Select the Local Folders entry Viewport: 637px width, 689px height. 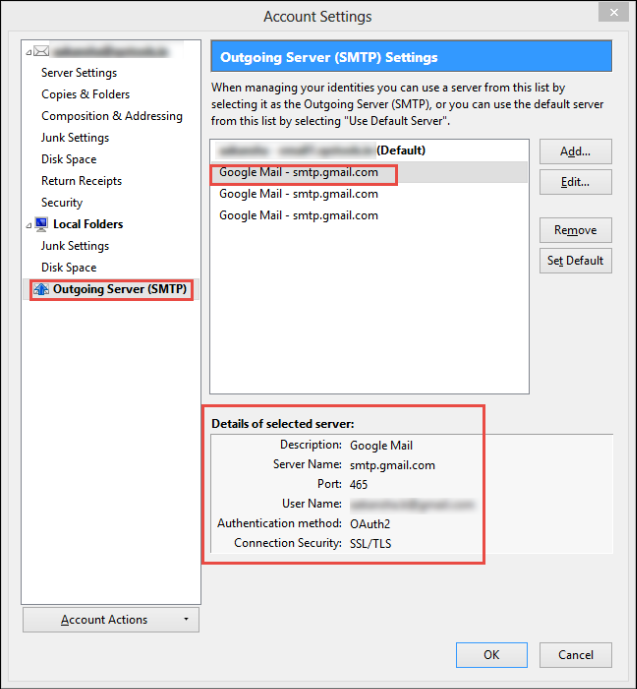pyautogui.click(x=88, y=224)
